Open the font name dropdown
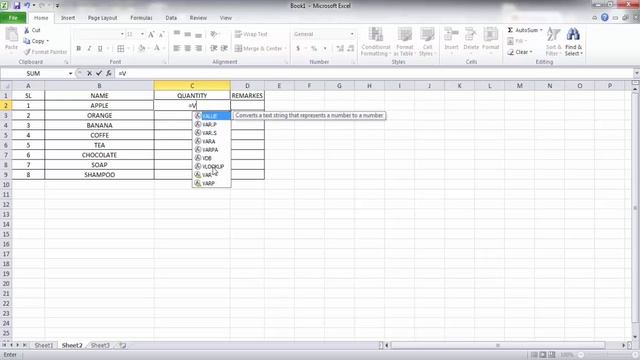The image size is (640, 360). click(122, 34)
